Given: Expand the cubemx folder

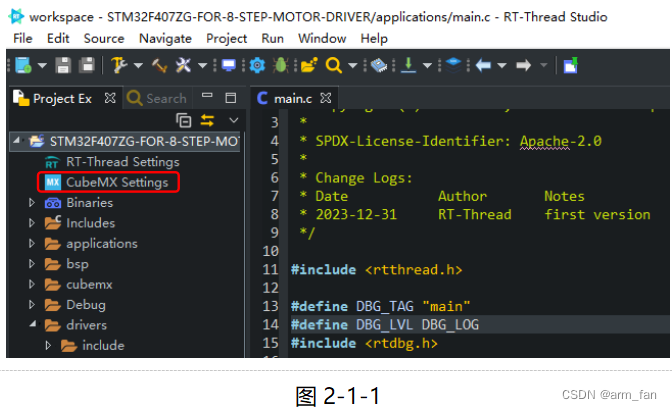Looking at the screenshot, I should coord(32,284).
